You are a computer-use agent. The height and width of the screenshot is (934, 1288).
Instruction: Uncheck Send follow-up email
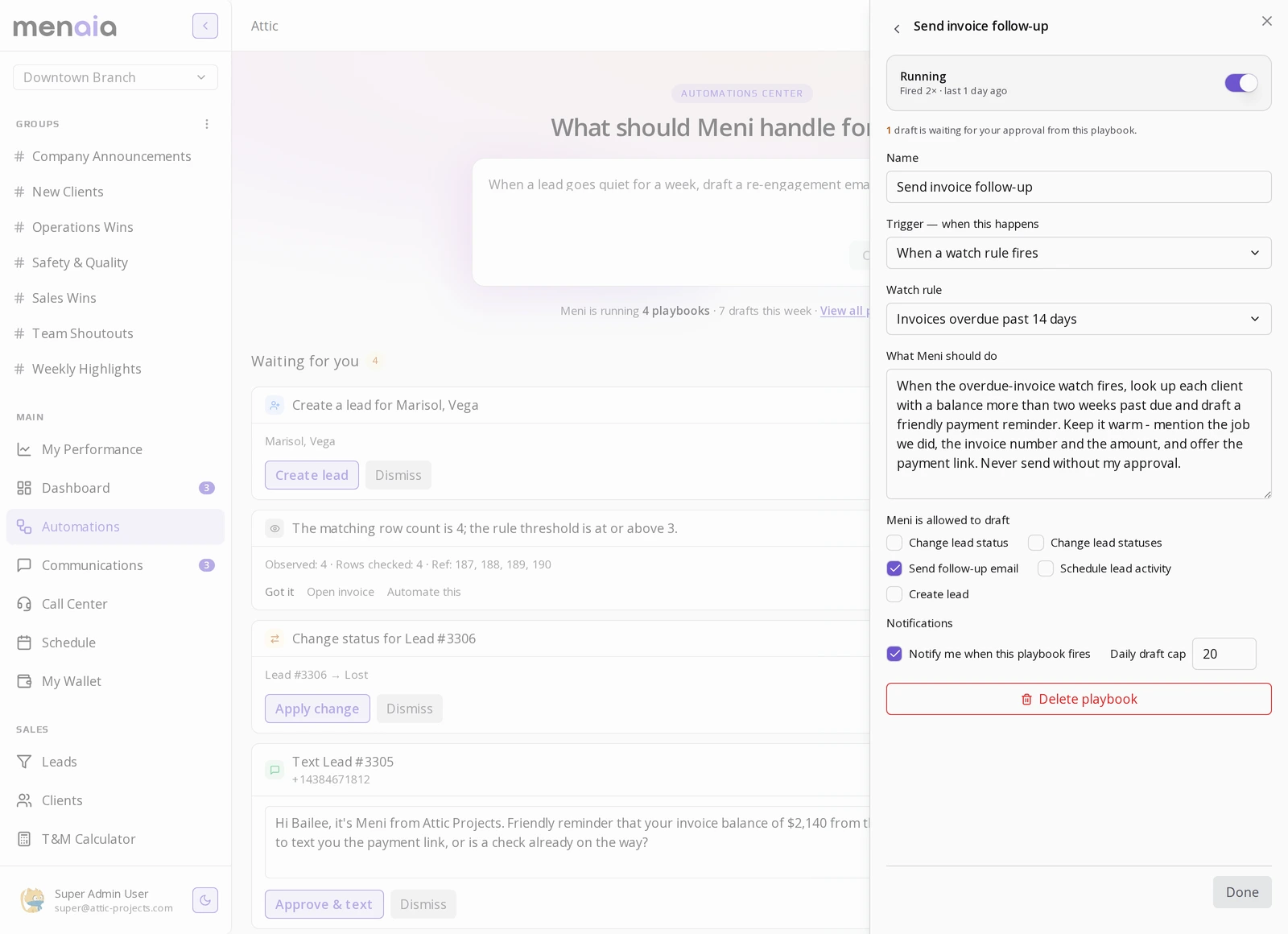click(894, 568)
